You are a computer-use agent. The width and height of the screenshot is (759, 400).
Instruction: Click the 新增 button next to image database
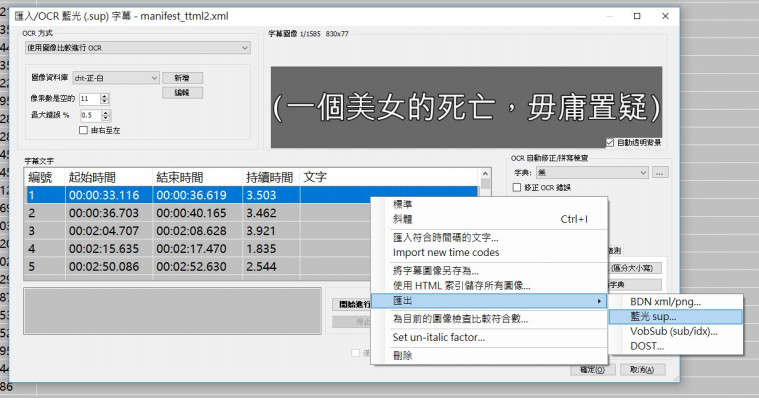click(x=182, y=77)
